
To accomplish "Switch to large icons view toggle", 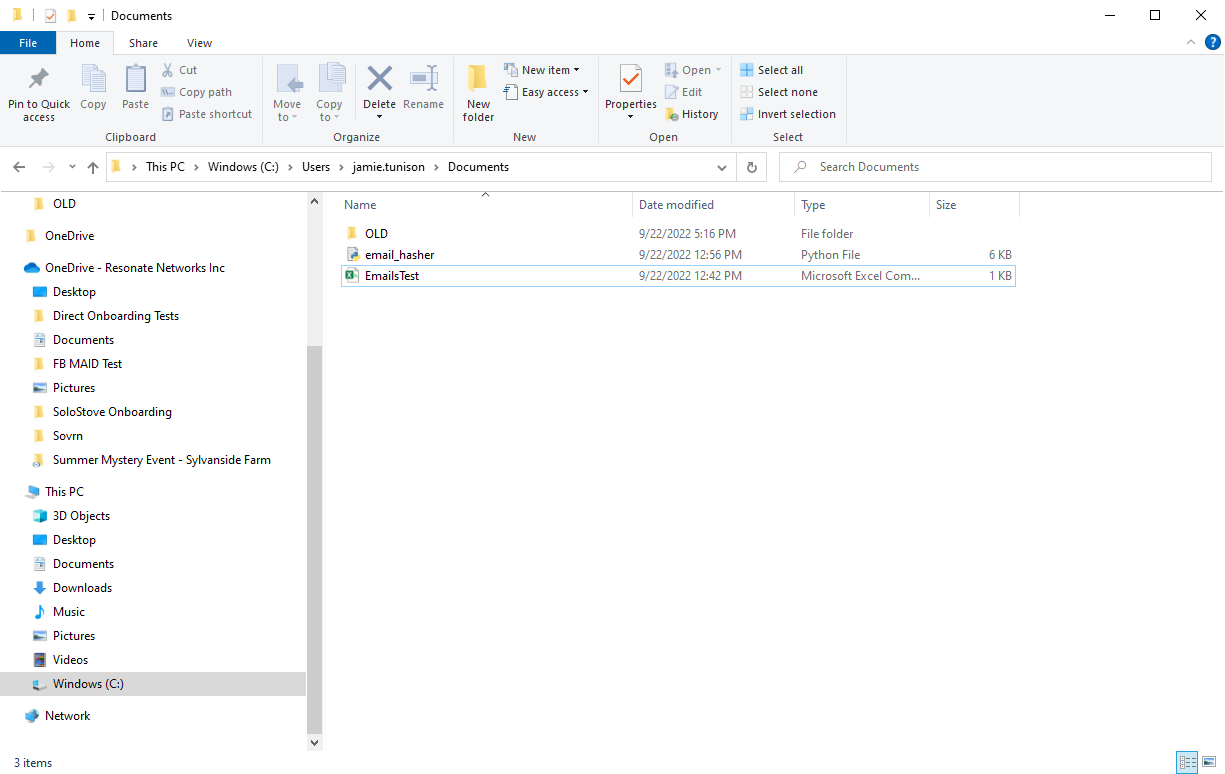I will (1211, 763).
